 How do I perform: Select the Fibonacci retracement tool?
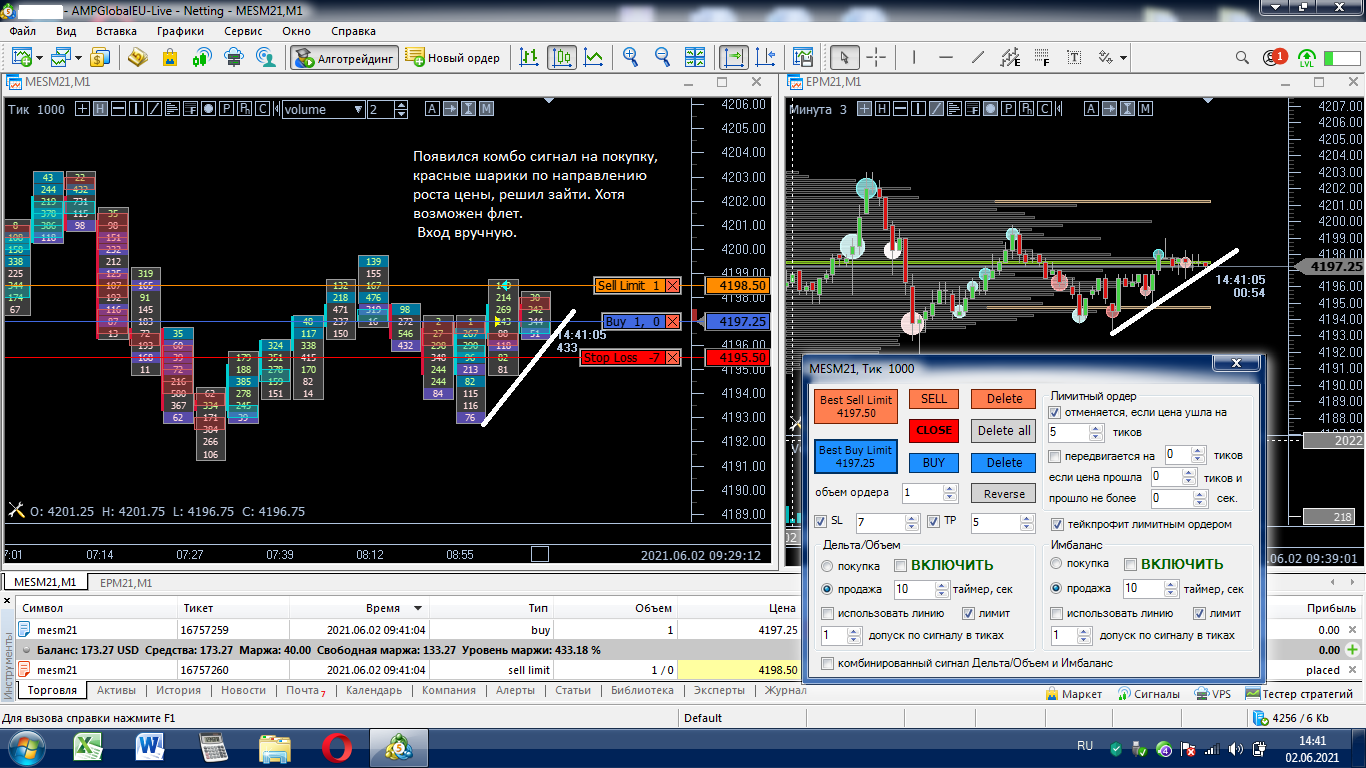tap(1043, 57)
